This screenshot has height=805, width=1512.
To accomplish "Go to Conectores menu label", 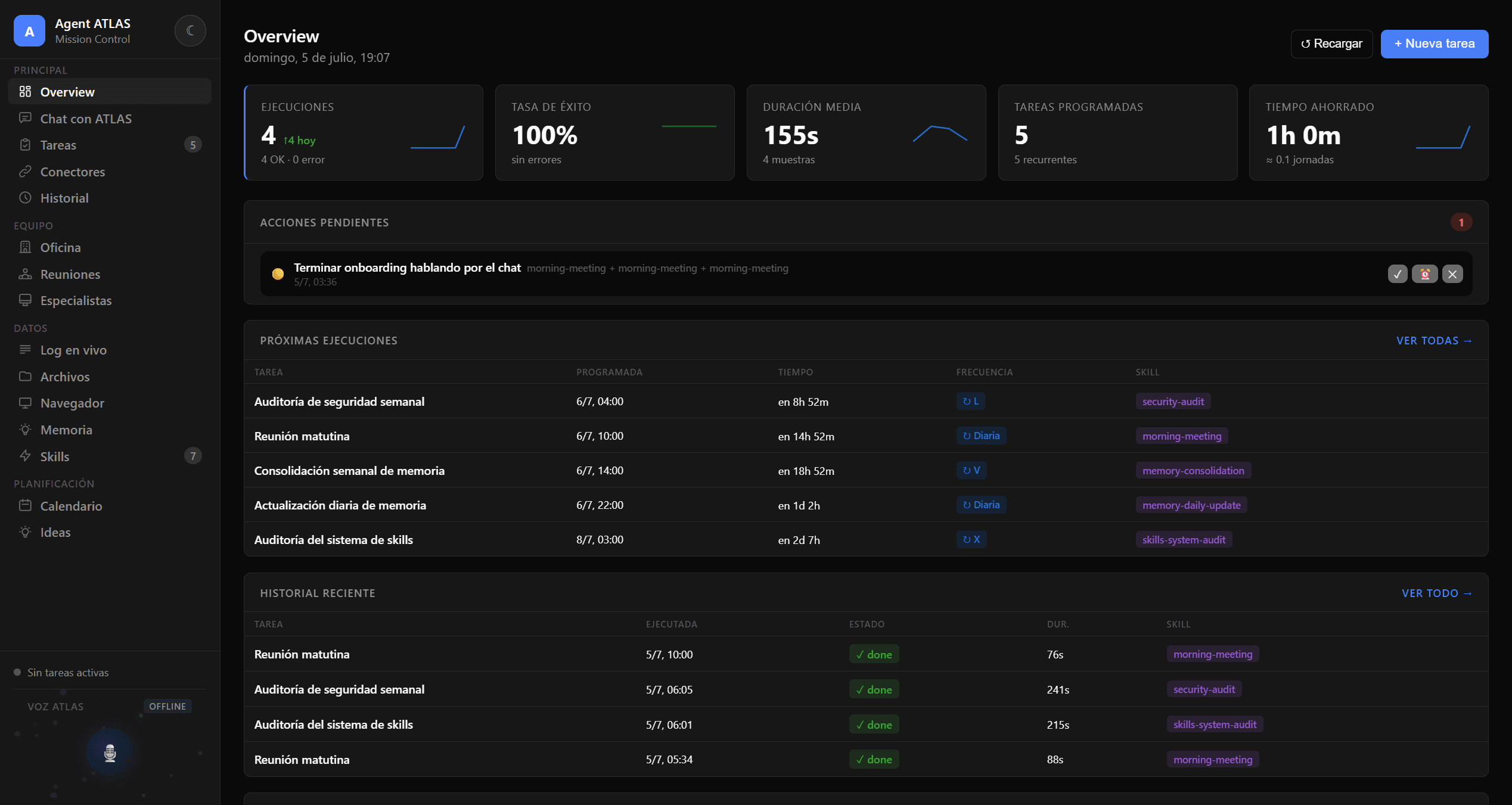I will [x=73, y=172].
